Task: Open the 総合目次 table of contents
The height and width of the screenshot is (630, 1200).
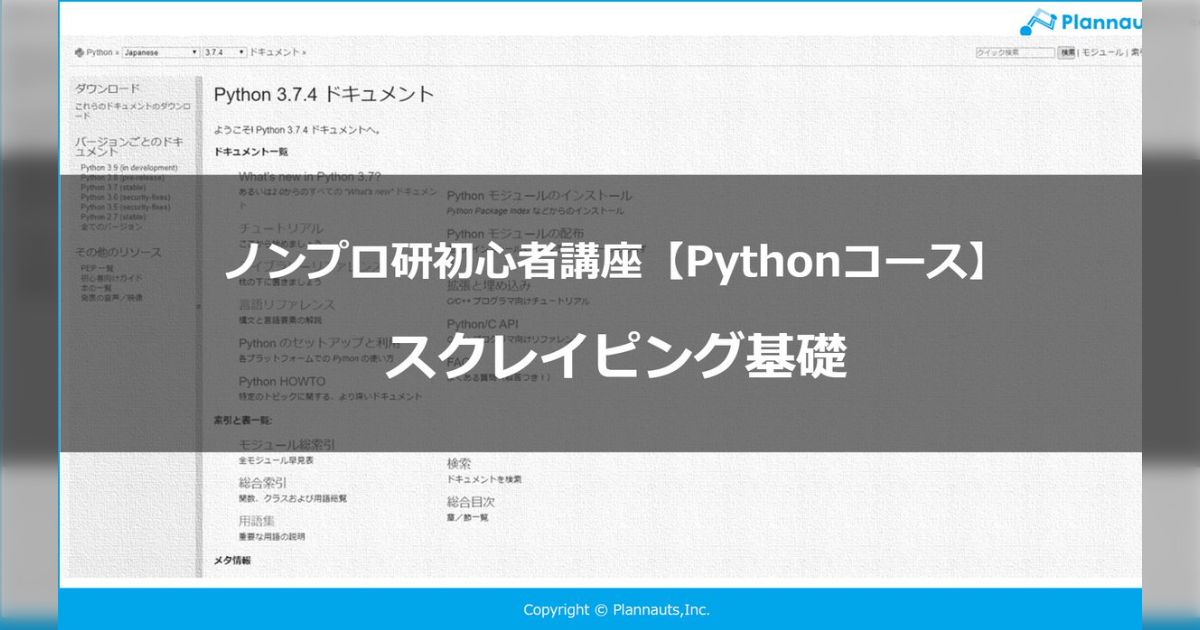Action: 472,501
